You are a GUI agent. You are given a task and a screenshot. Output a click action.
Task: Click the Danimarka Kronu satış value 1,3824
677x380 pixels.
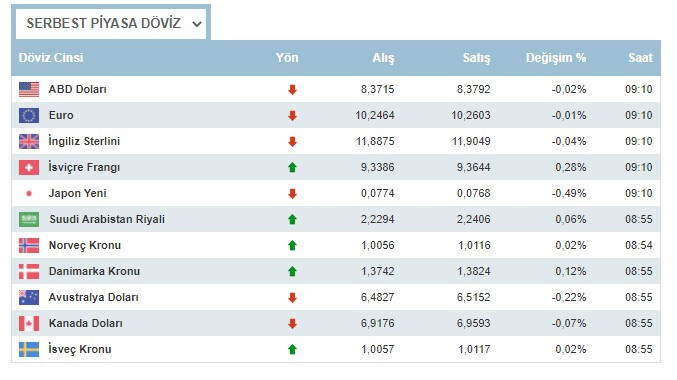(x=474, y=271)
